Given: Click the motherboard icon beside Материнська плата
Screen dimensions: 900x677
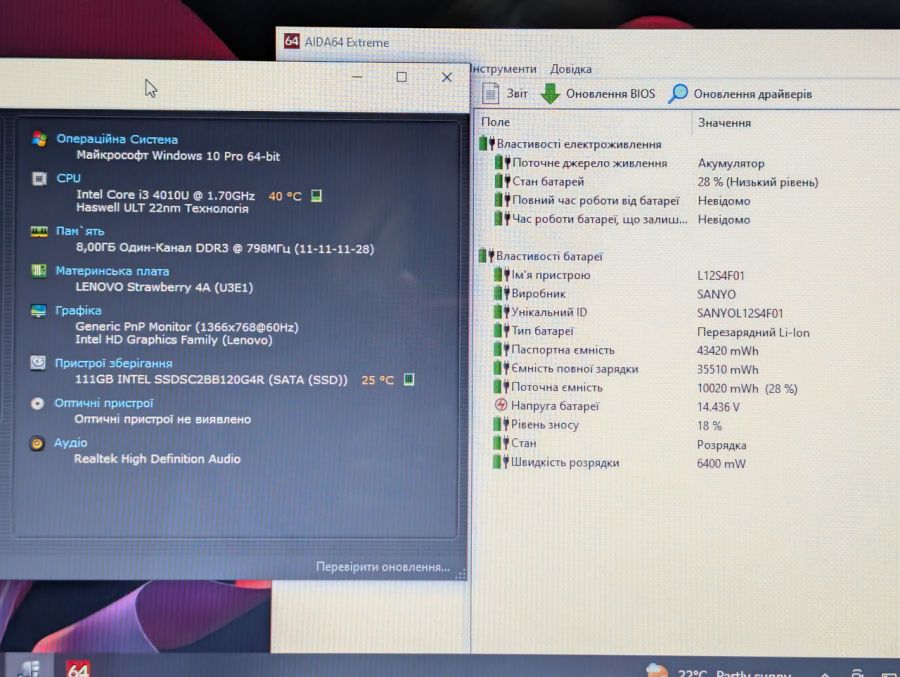Looking at the screenshot, I should pyautogui.click(x=38, y=270).
